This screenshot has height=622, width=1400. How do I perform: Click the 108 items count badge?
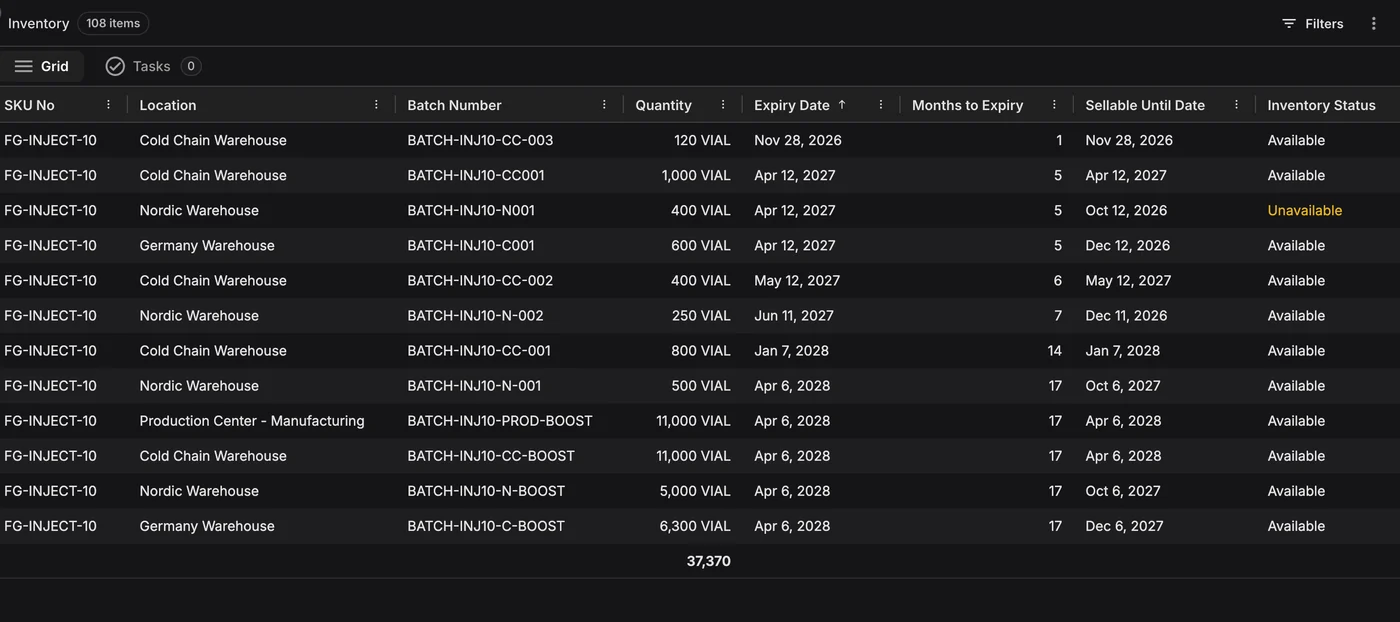click(x=113, y=23)
